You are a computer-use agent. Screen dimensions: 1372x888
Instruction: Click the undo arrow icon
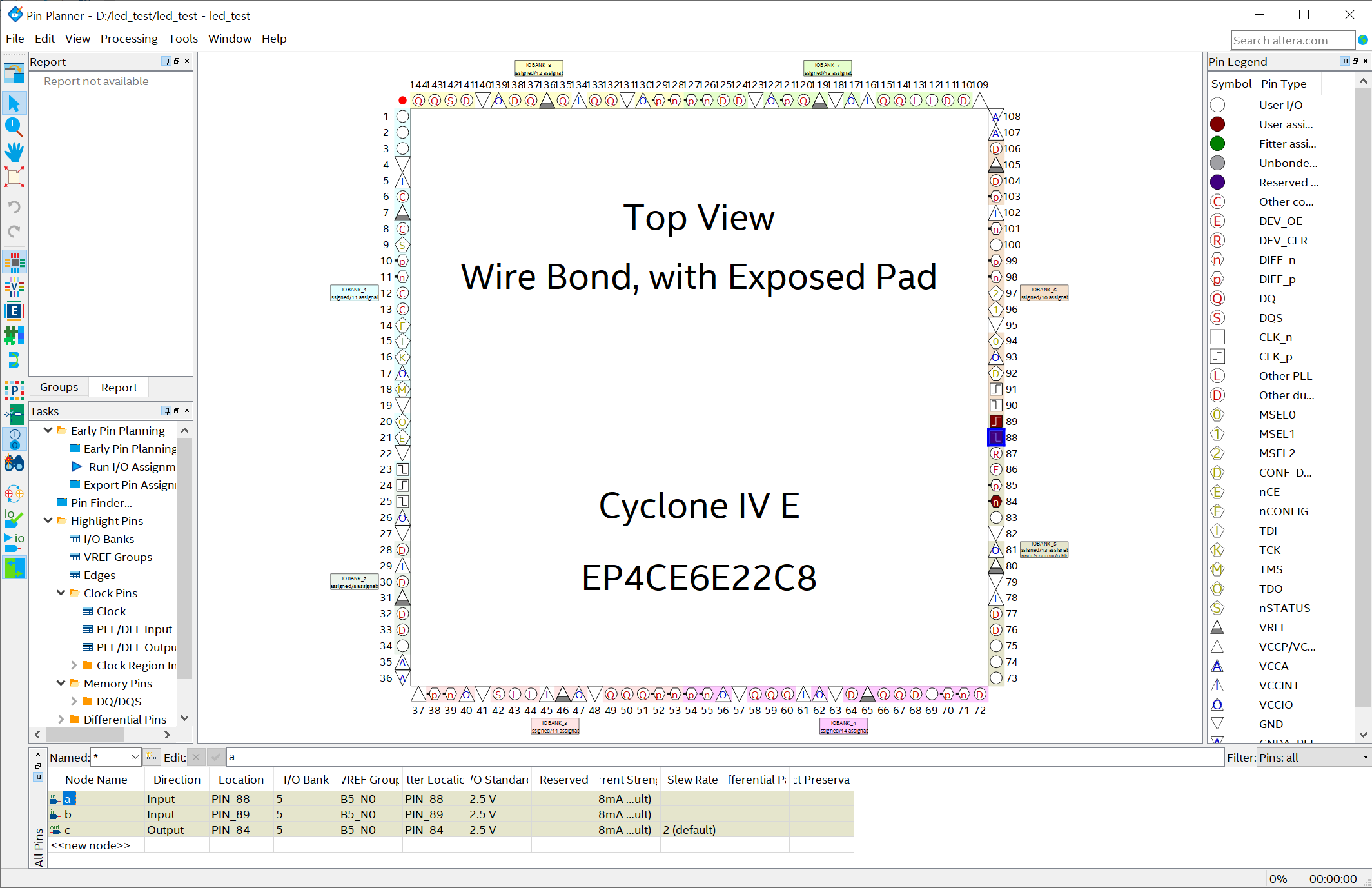pos(14,207)
